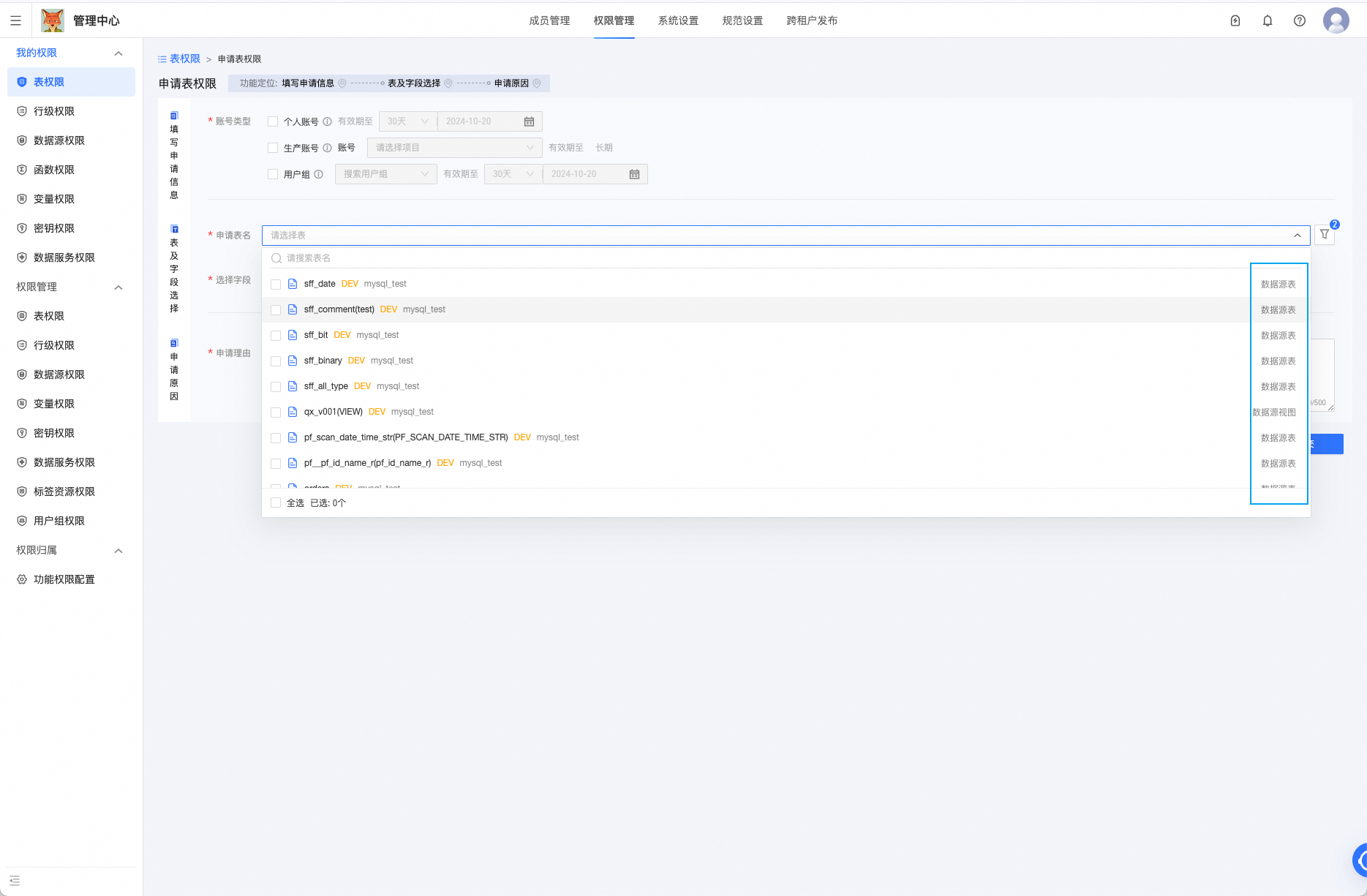Select 密钥权限 under 我的权限

54,227
